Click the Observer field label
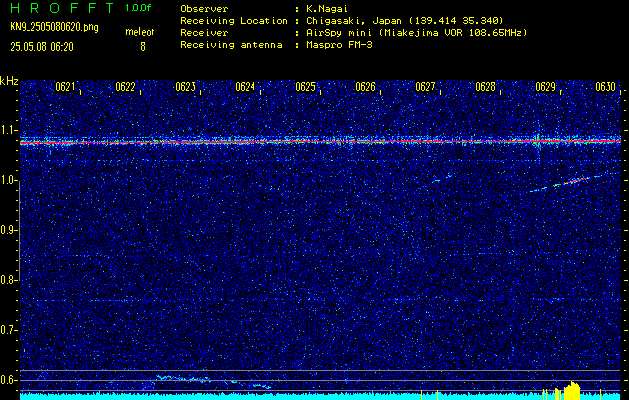629x400 pixels. click(204, 9)
